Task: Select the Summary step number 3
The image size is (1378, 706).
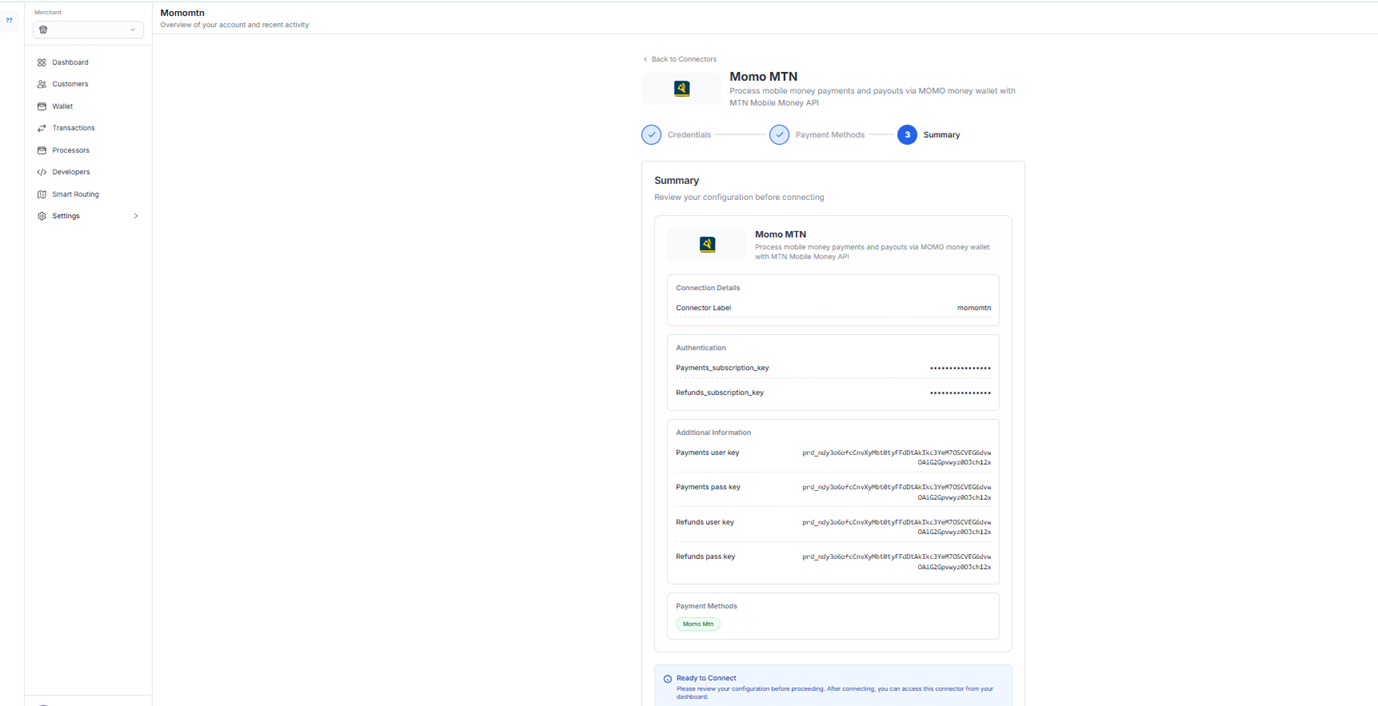Action: [x=907, y=135]
